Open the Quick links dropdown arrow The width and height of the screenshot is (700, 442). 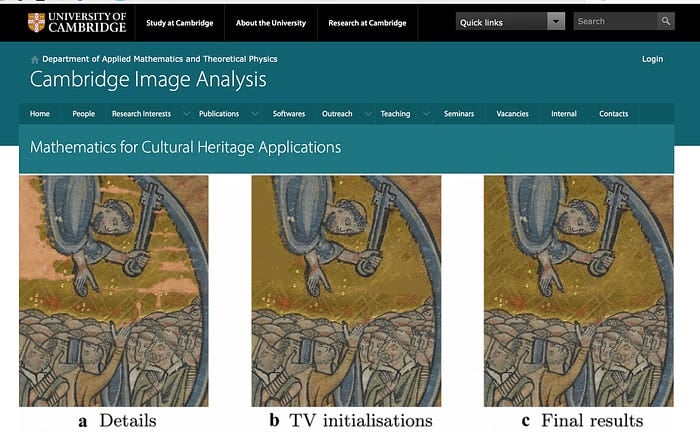pyautogui.click(x=556, y=21)
